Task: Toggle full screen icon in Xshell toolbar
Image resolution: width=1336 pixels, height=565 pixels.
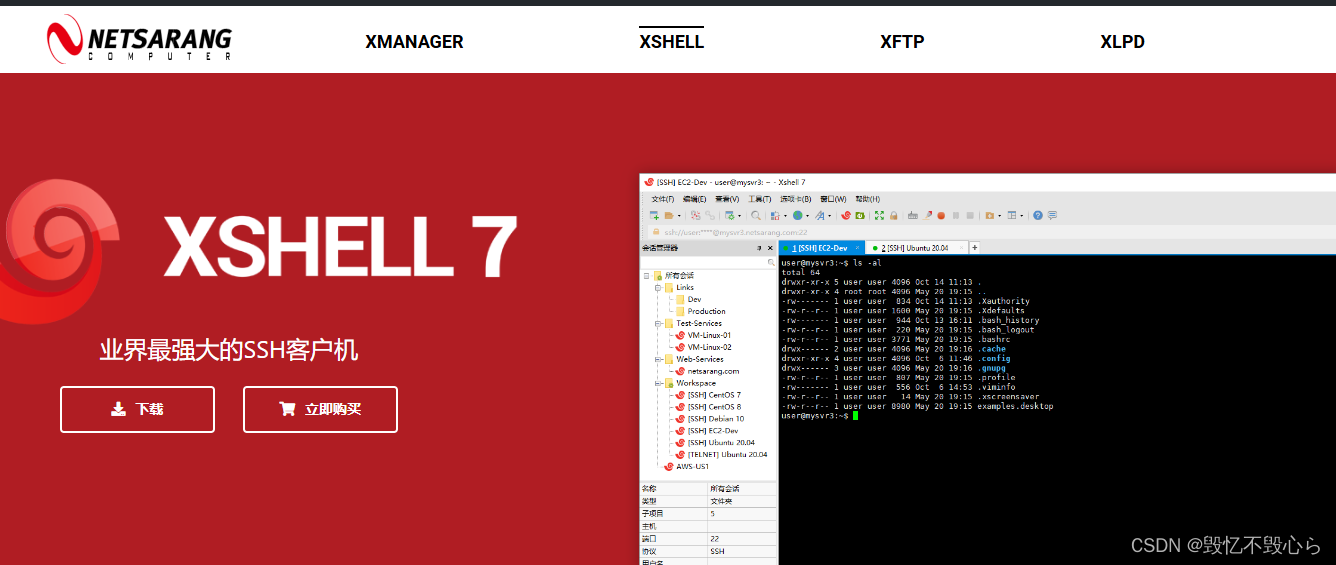Action: [879, 215]
